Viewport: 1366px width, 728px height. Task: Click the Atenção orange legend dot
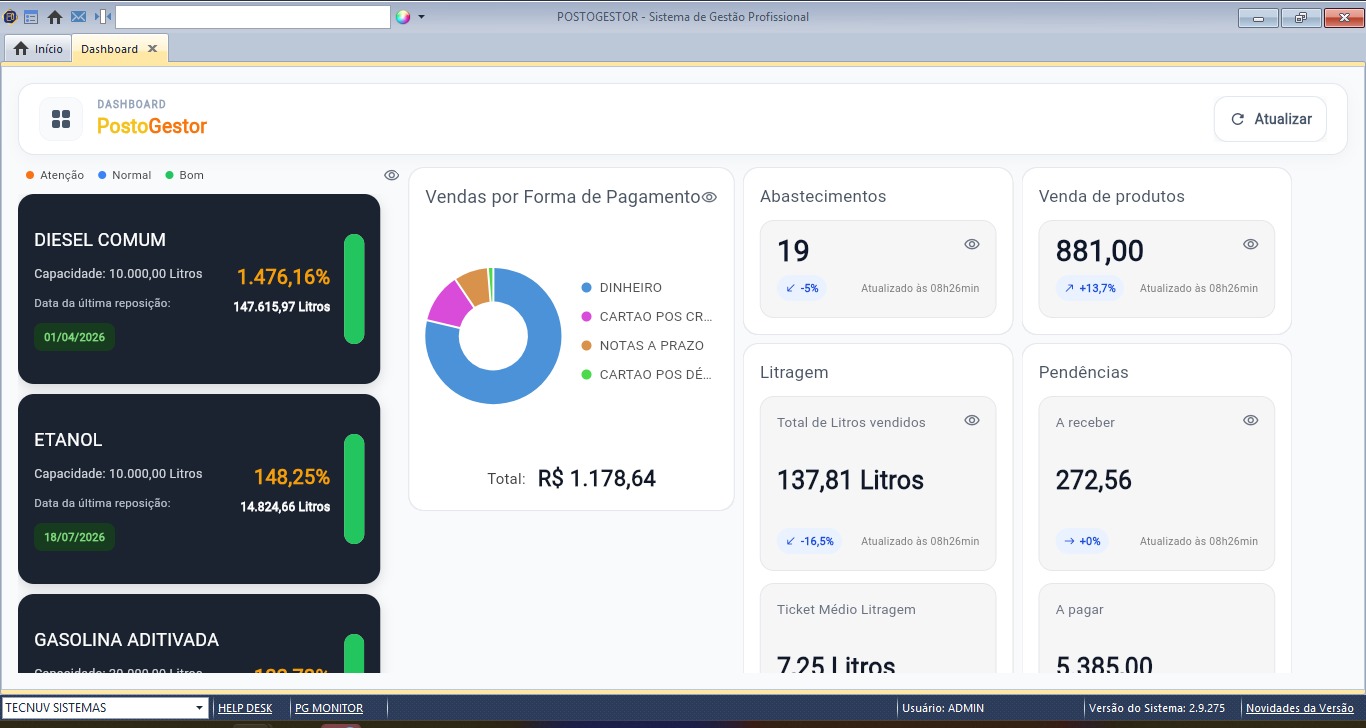tap(30, 175)
